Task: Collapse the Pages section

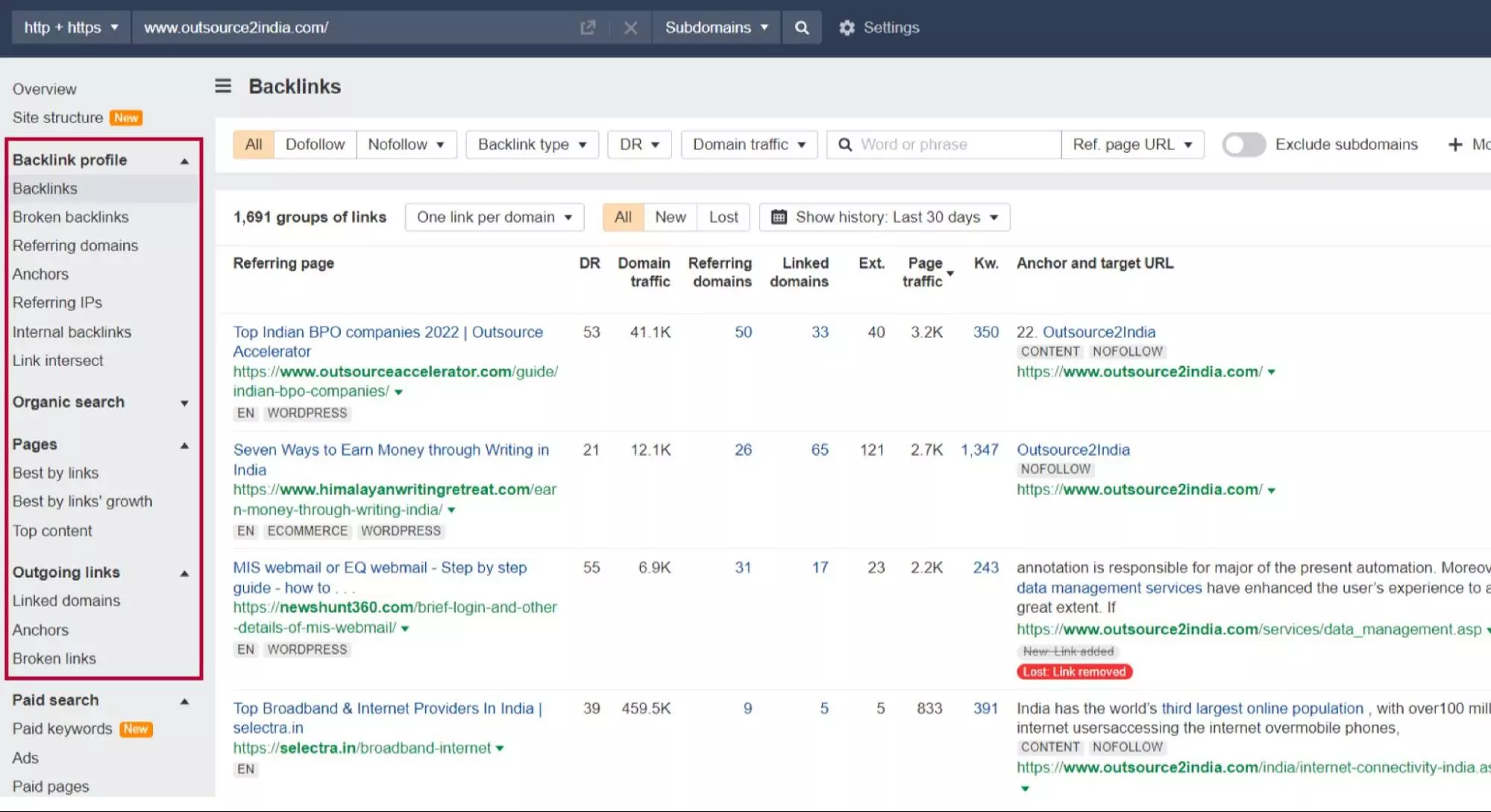Action: point(184,445)
